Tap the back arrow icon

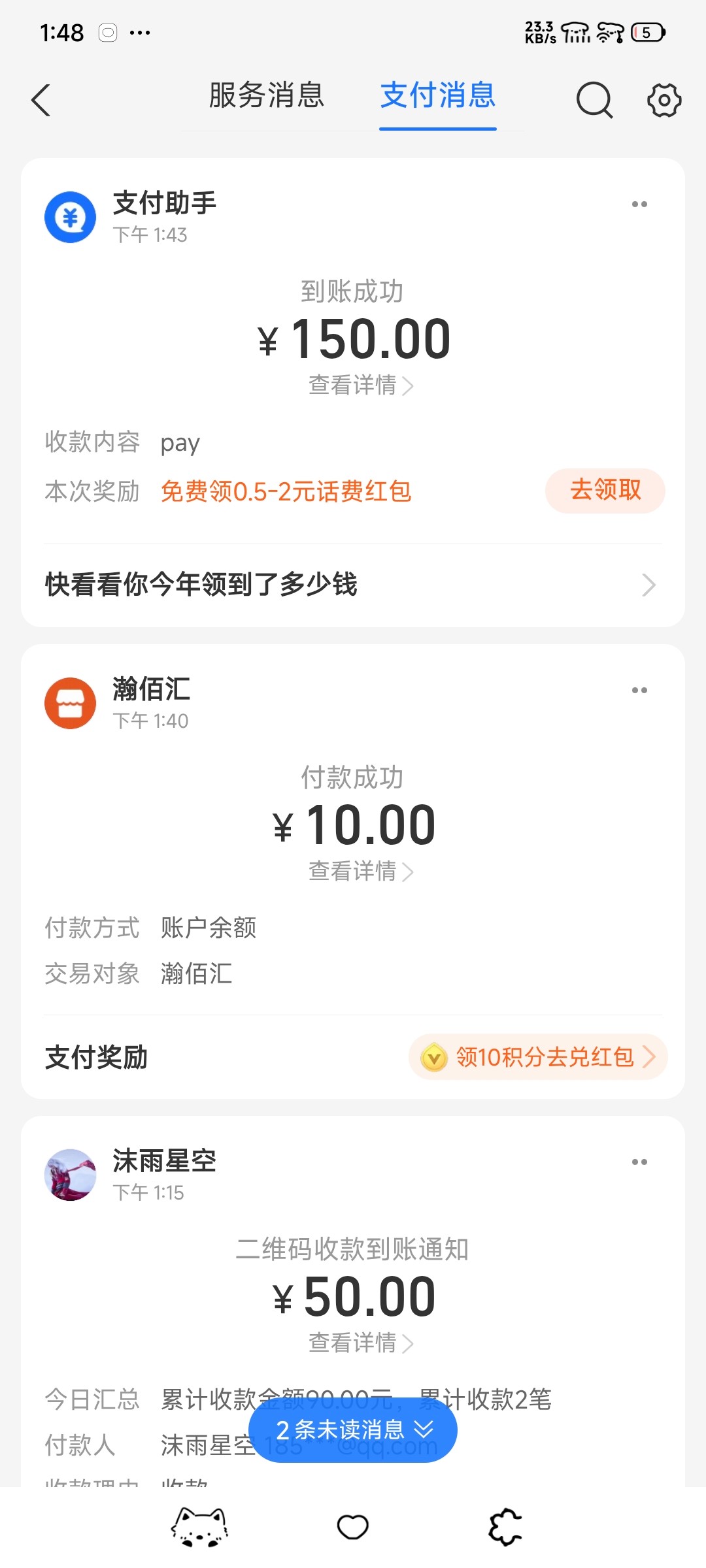41,100
